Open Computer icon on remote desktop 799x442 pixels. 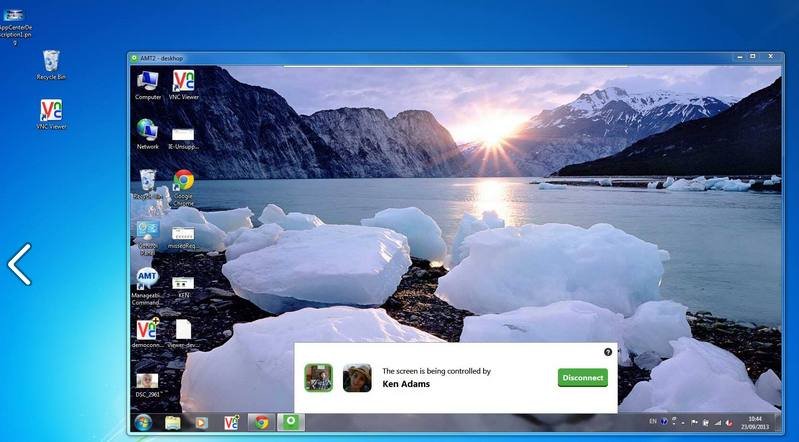tap(148, 85)
